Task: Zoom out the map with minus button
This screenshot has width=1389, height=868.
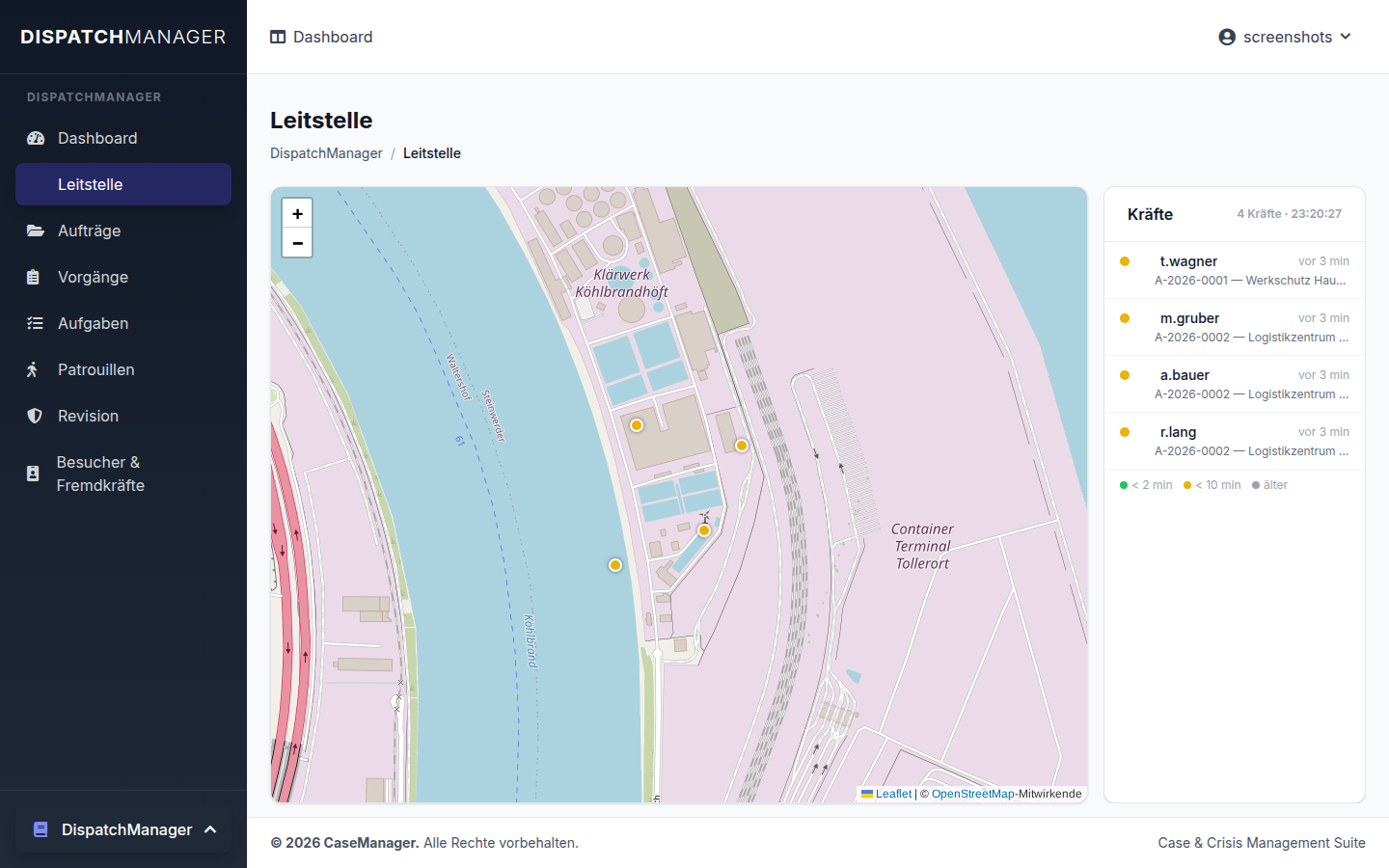Action: coord(297,243)
